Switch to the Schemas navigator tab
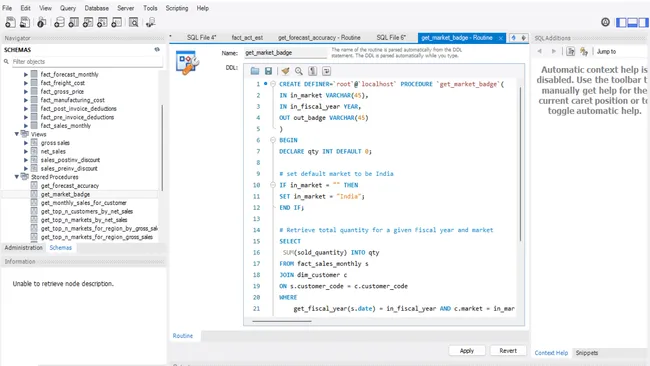 [61, 248]
